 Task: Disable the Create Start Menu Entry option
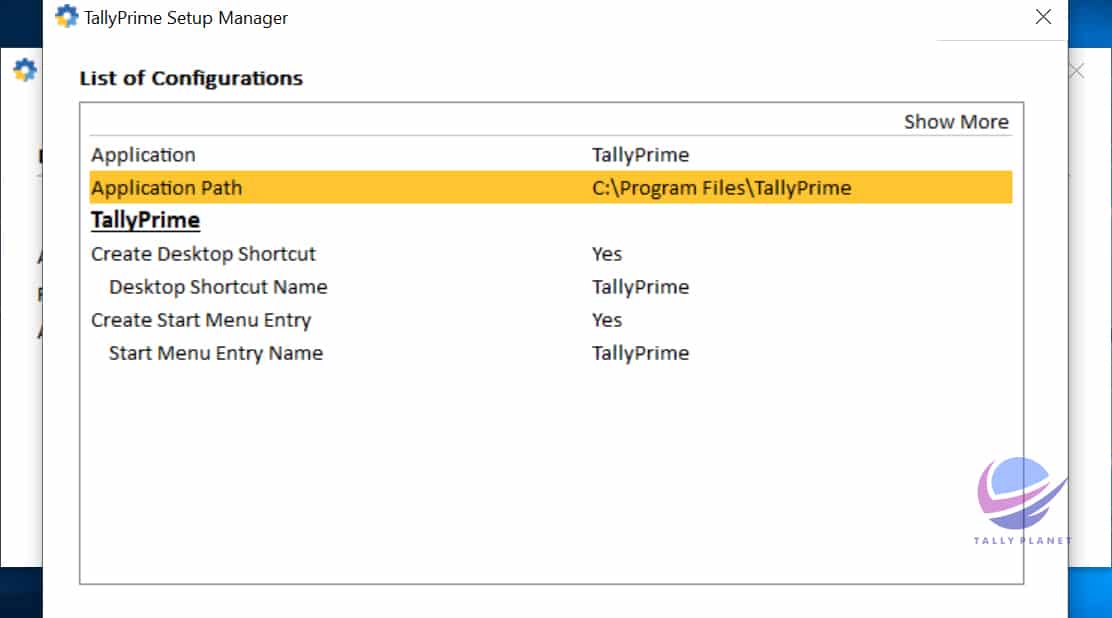(x=607, y=320)
